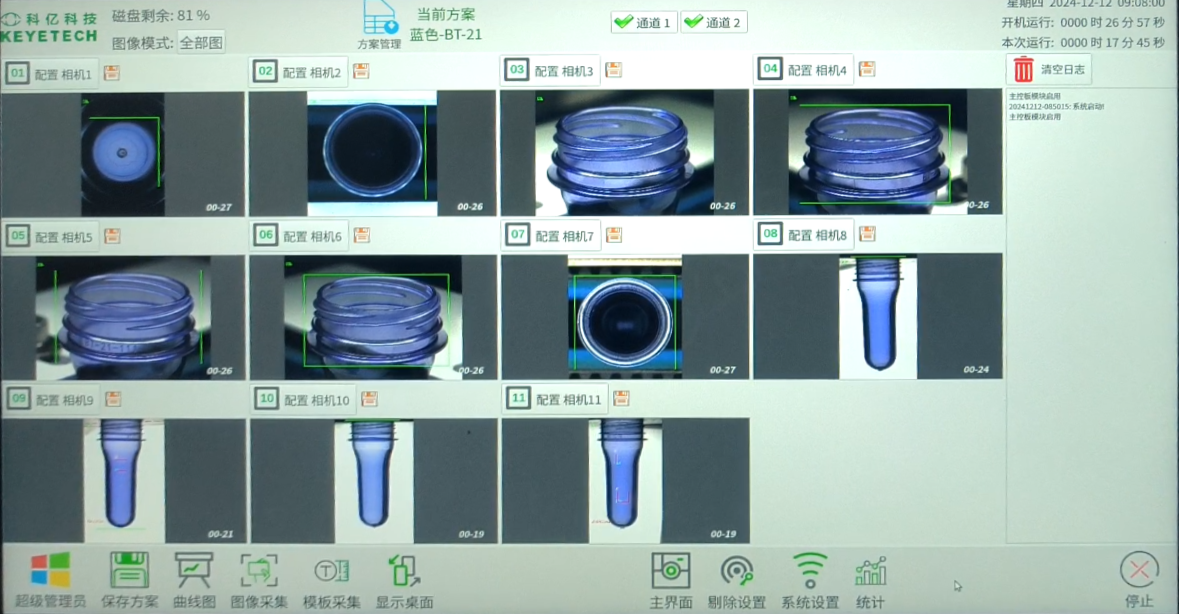Select the 相机8 preform image thumbnail
This screenshot has width=1179, height=614.
click(x=878, y=317)
